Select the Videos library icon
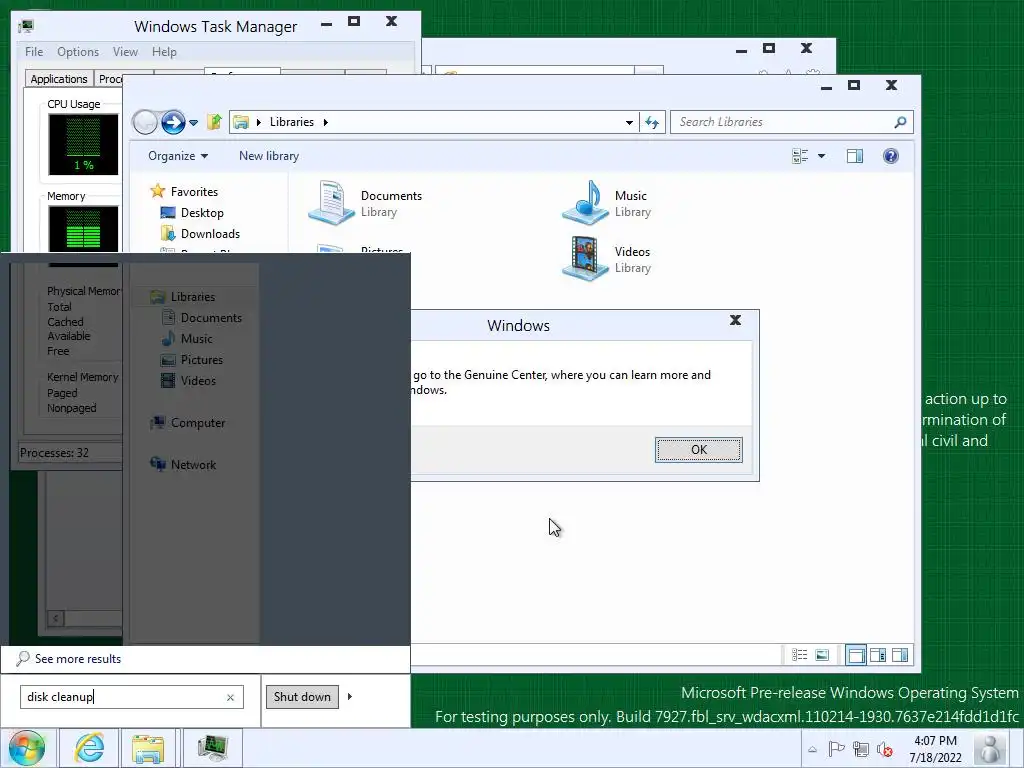This screenshot has height=768, width=1024. [585, 259]
